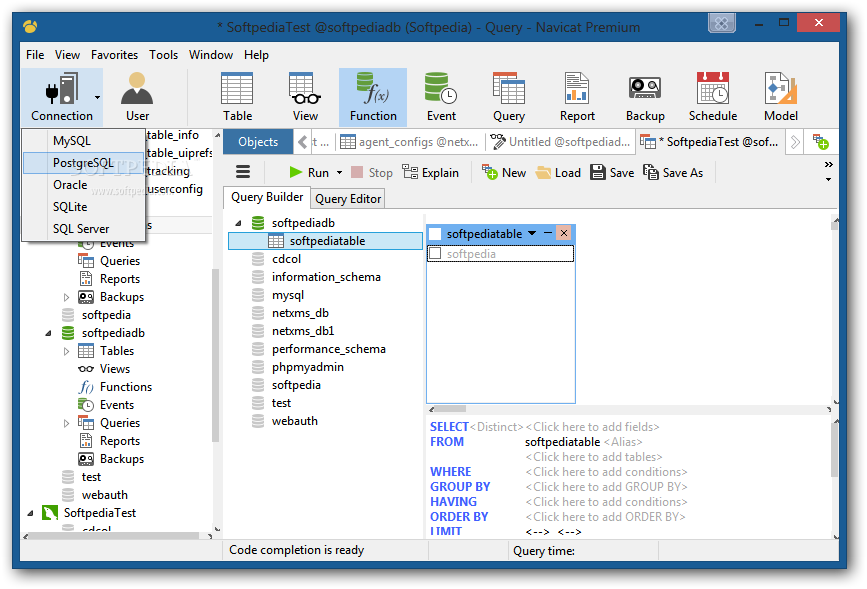Open the Schedule toolbar icon
Image resolution: width=867 pixels, height=589 pixels.
(713, 97)
